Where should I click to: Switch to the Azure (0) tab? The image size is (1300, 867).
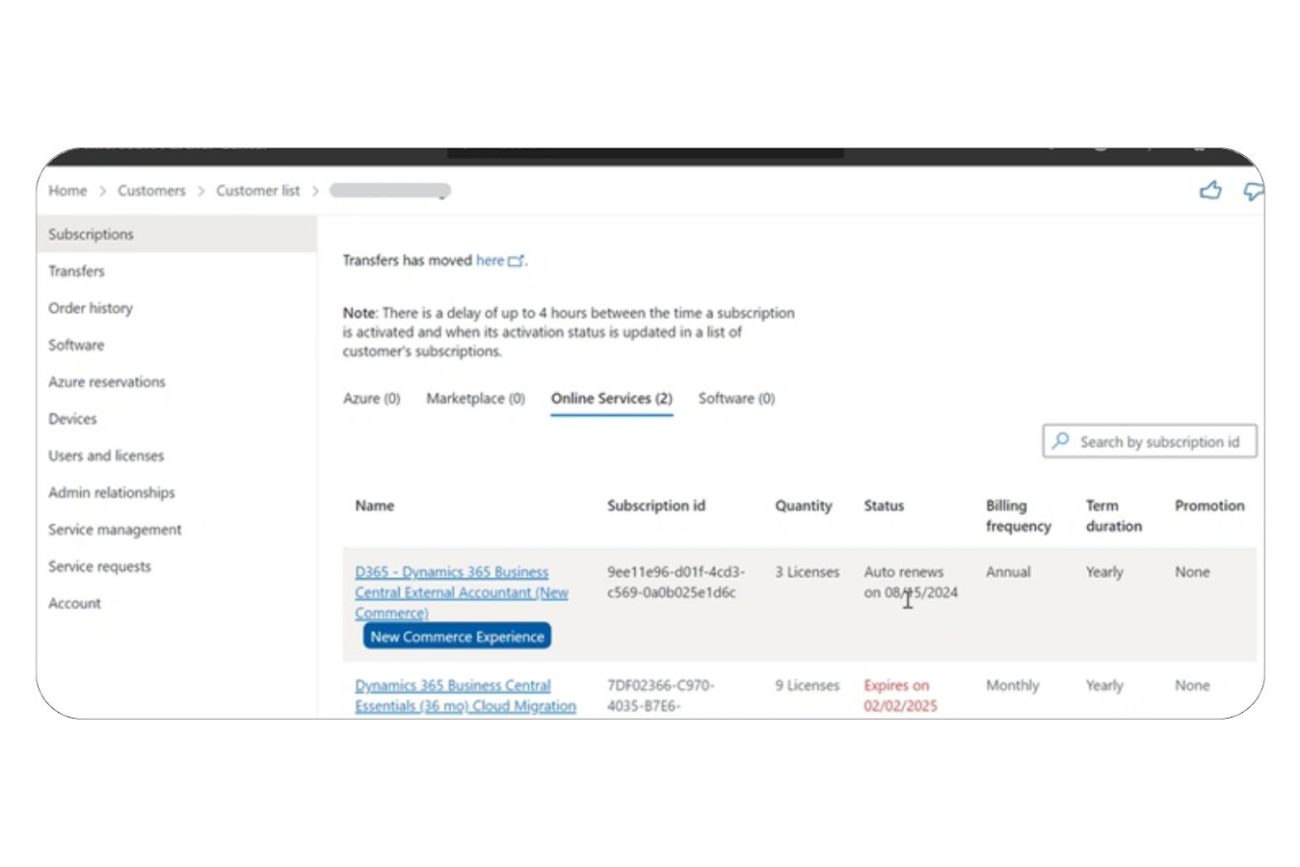pyautogui.click(x=372, y=398)
